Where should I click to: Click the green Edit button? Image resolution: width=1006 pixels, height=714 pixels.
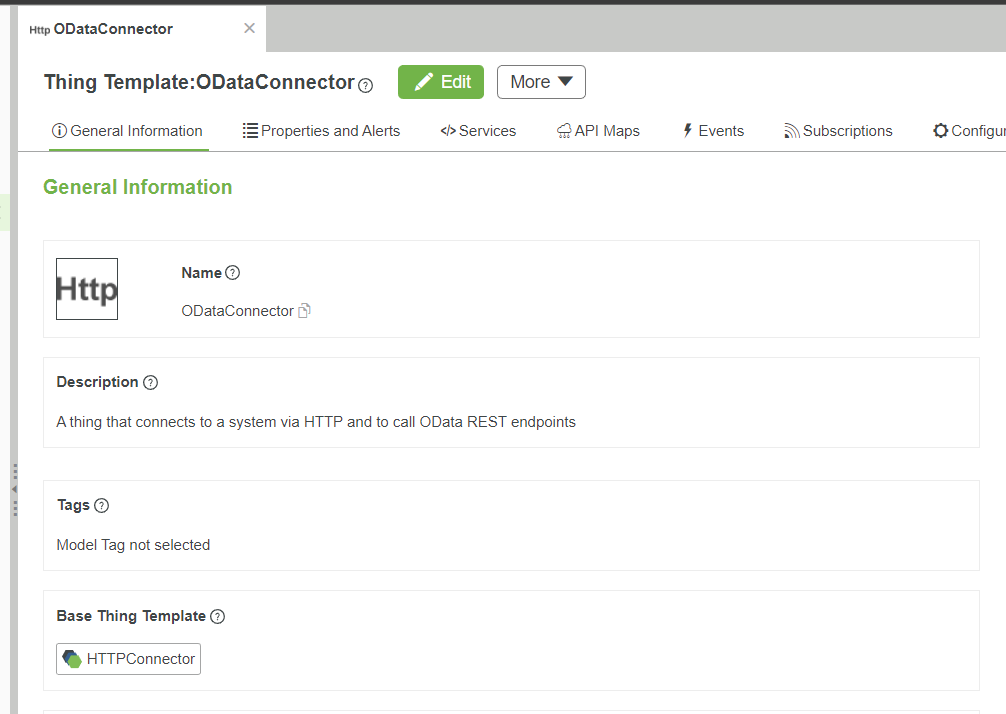[440, 82]
